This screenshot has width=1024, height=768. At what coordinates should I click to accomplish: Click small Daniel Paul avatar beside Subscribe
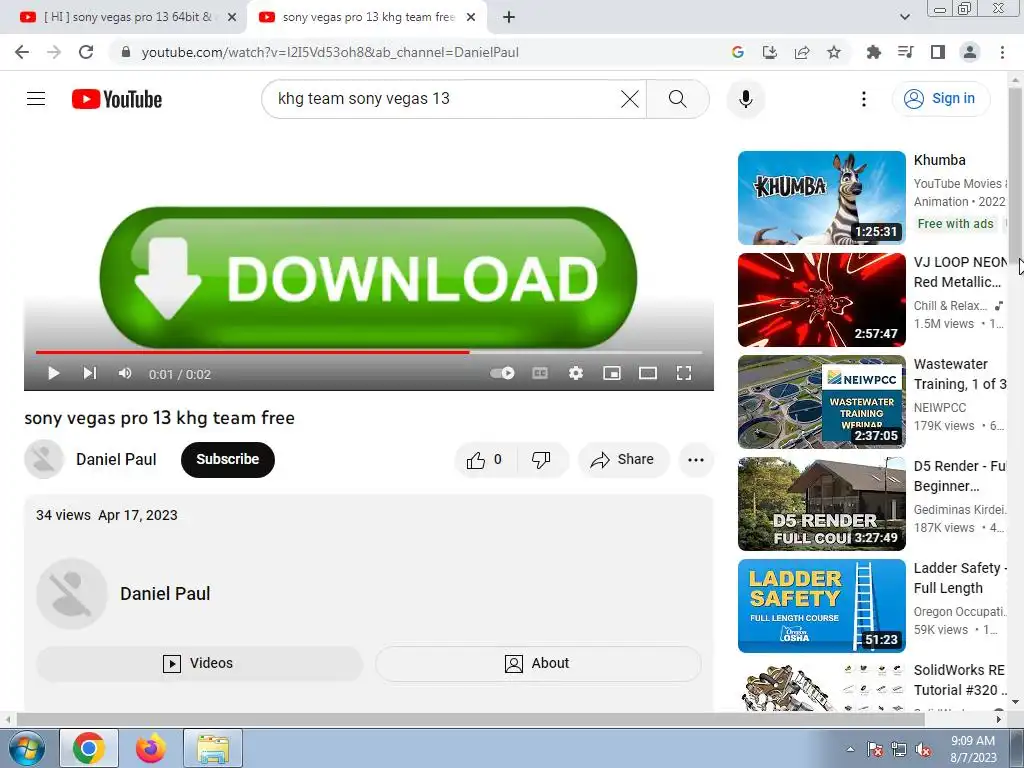44,460
